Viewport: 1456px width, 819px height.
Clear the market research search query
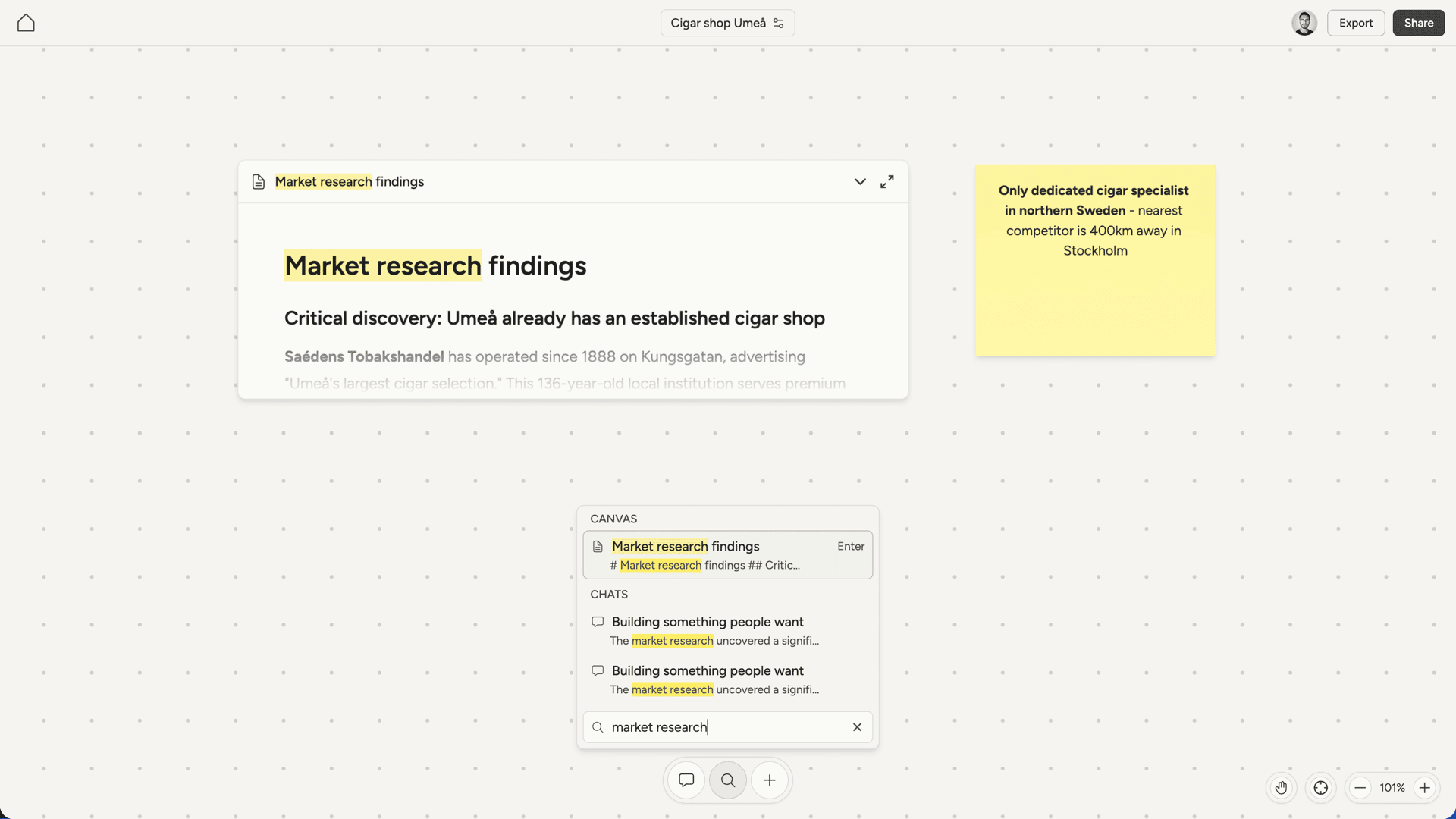tap(857, 726)
